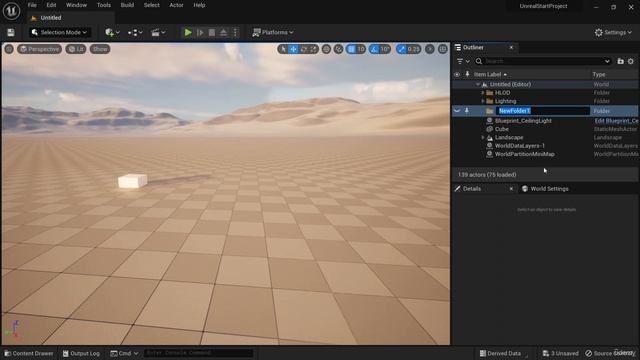This screenshot has width=640, height=360.
Task: Toggle world/local coordinate space globe icon
Action: pos(326,49)
